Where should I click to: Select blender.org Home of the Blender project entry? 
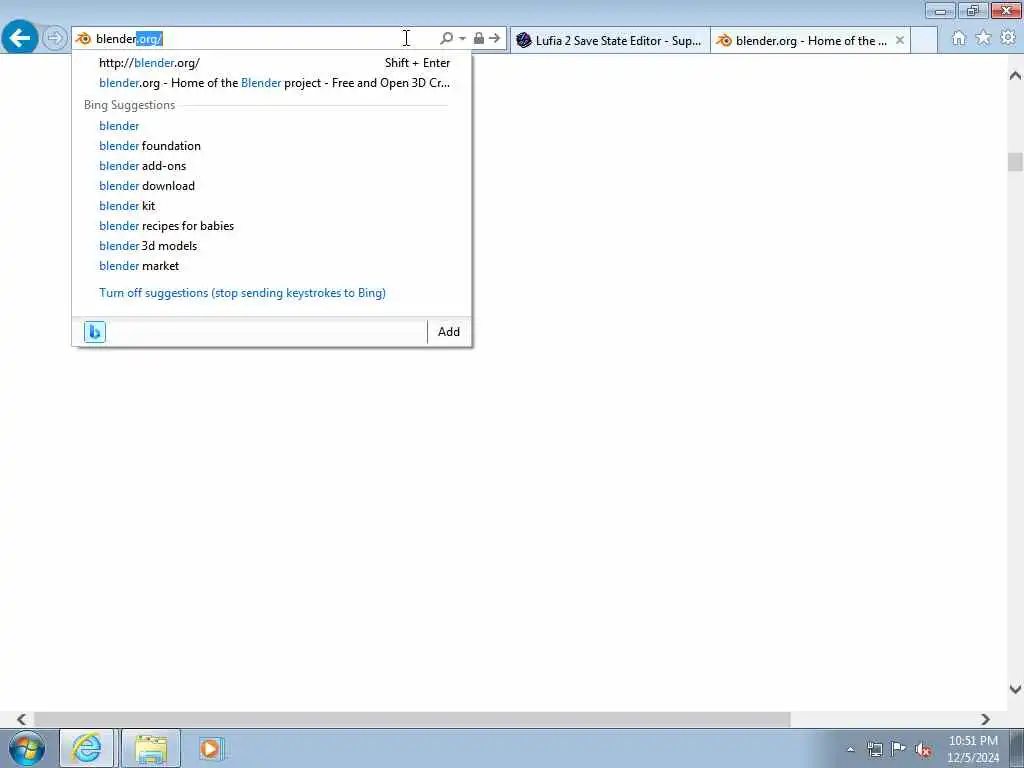272,83
